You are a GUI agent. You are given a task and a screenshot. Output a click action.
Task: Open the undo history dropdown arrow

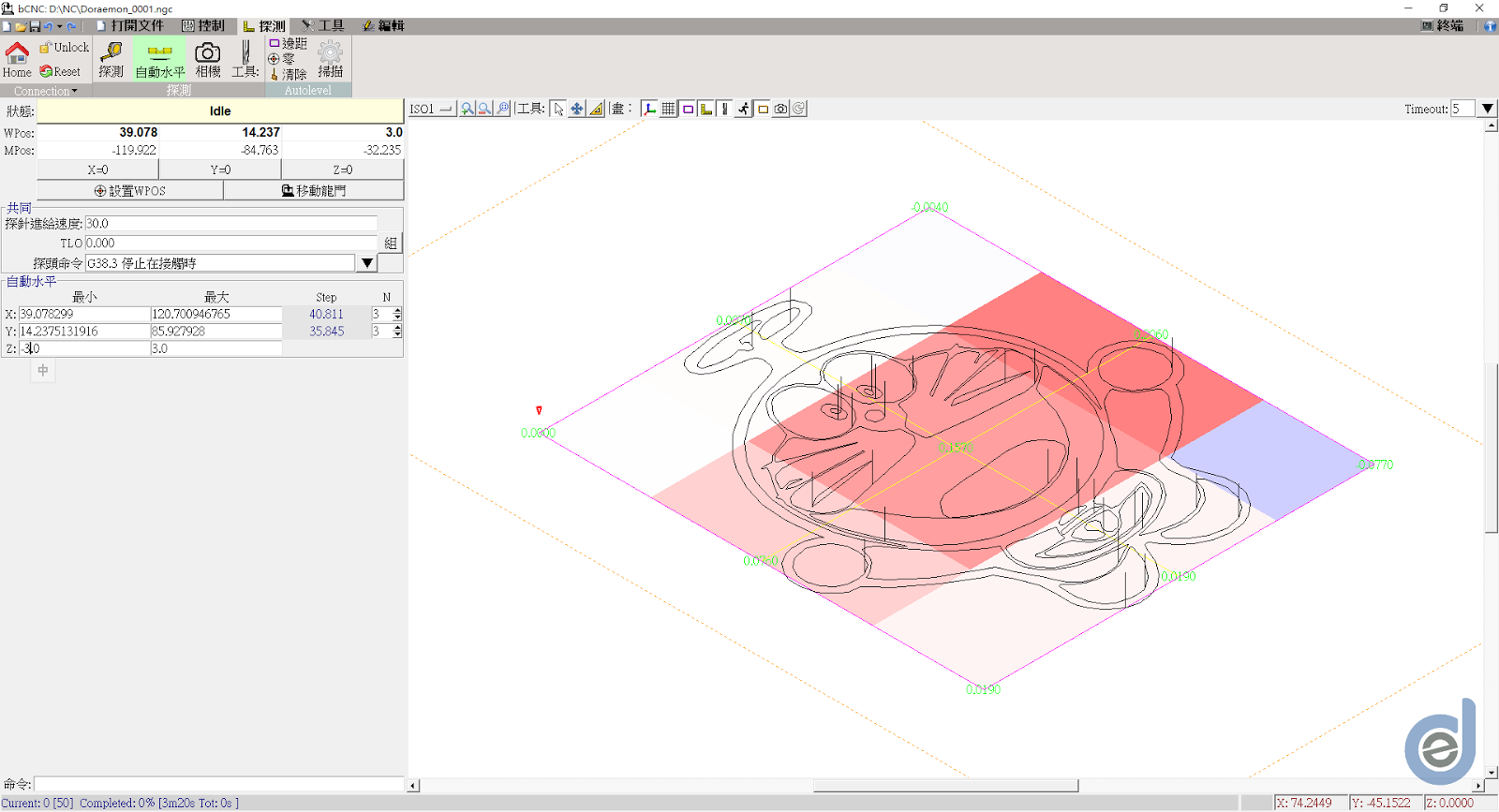click(x=59, y=26)
